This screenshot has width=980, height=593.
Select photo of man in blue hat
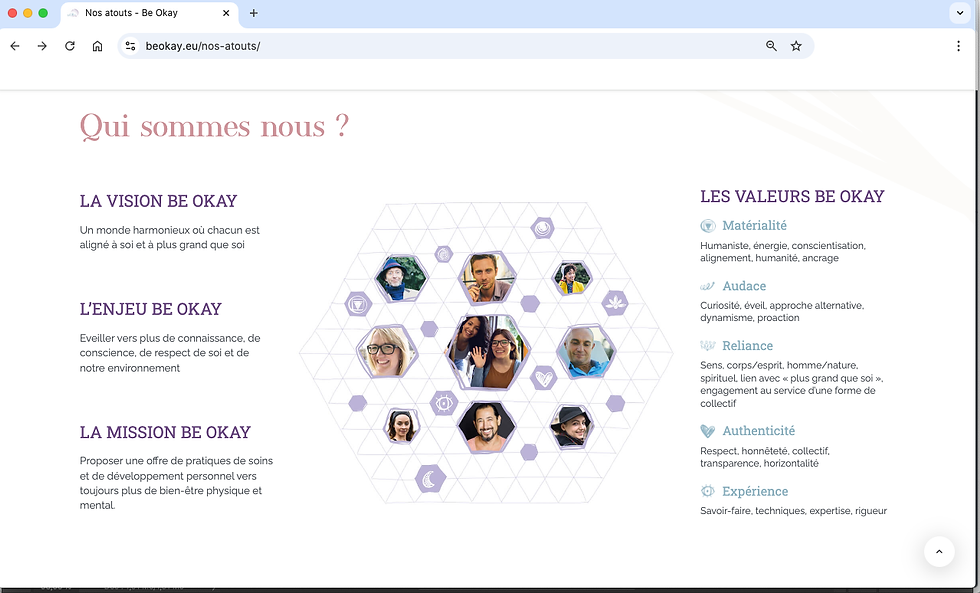pos(401,279)
